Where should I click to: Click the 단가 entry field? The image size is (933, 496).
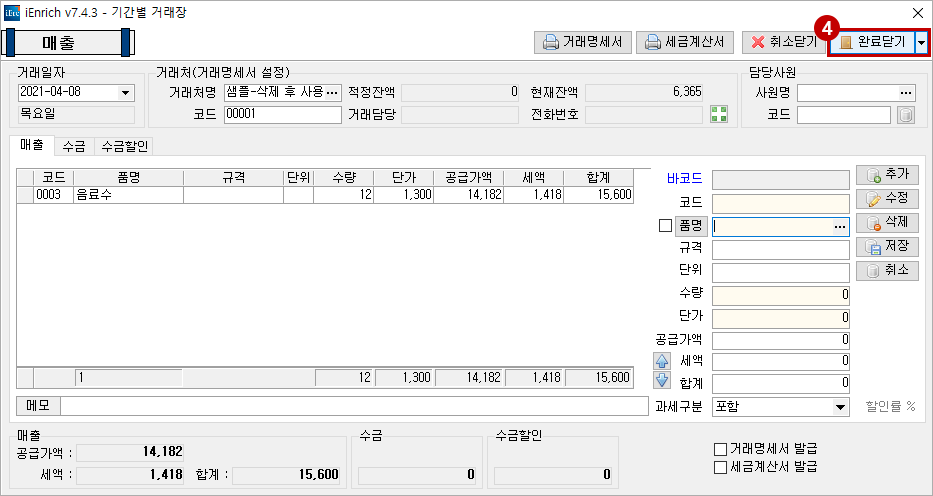coord(781,318)
